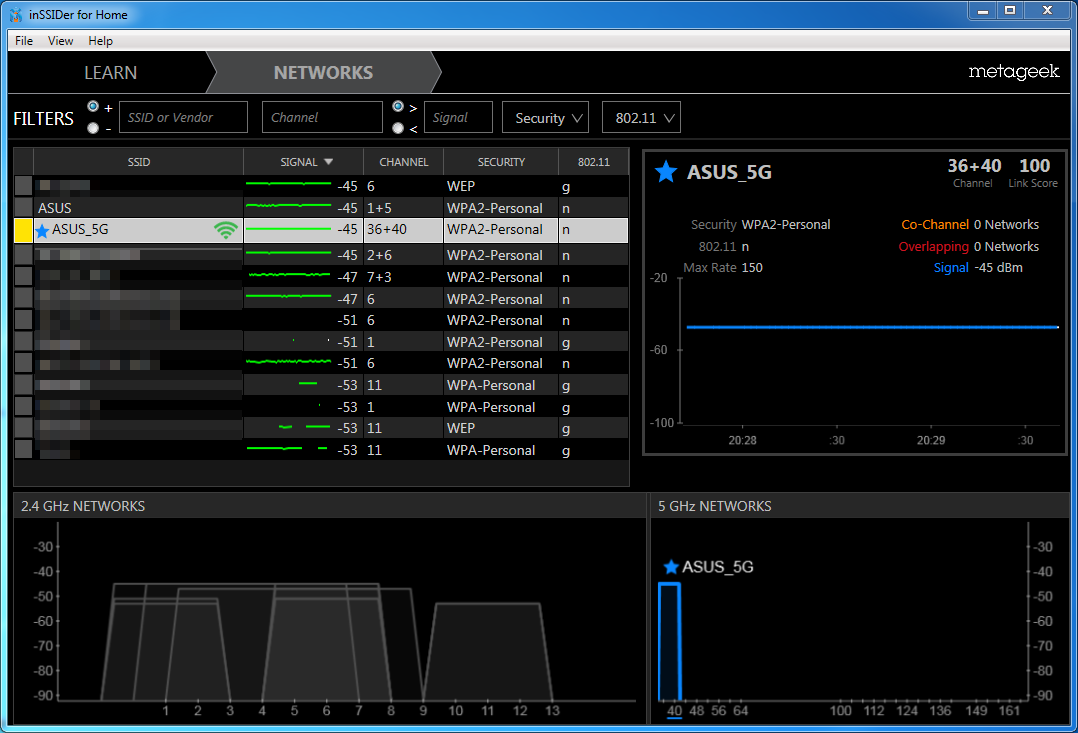Click the swatch on the channel 2+6 row
Screen dimensions: 1078x733
pyautogui.click(x=23, y=255)
